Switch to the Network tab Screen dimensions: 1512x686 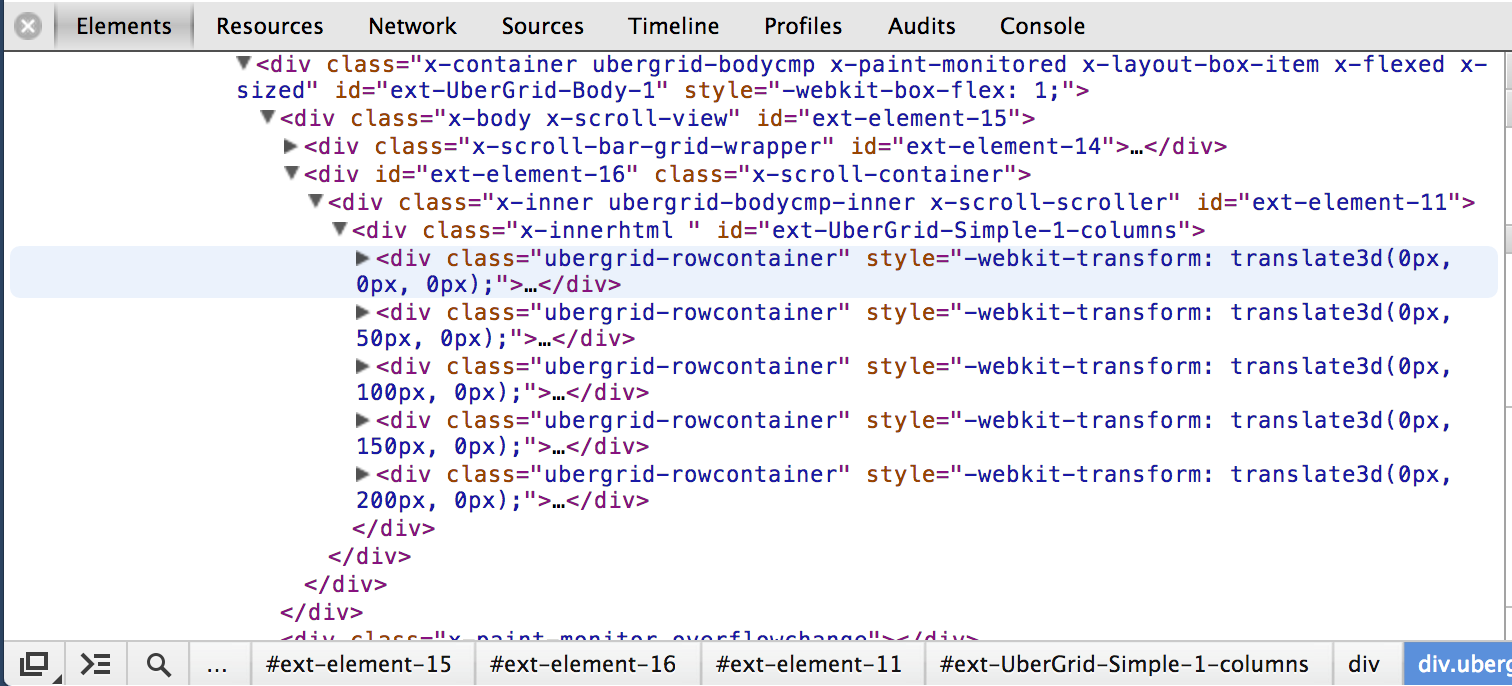tap(412, 27)
